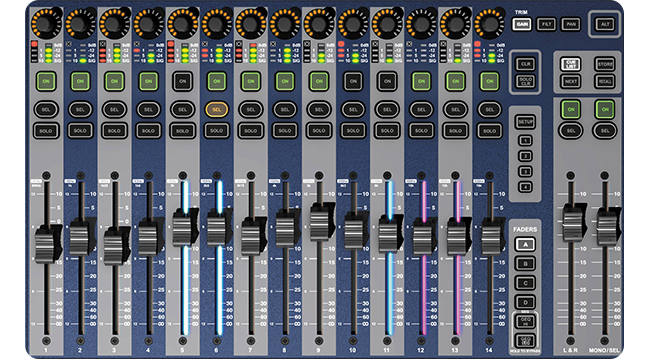This screenshot has height=360, width=650.
Task: Click the STORE cue button
Action: click(604, 64)
